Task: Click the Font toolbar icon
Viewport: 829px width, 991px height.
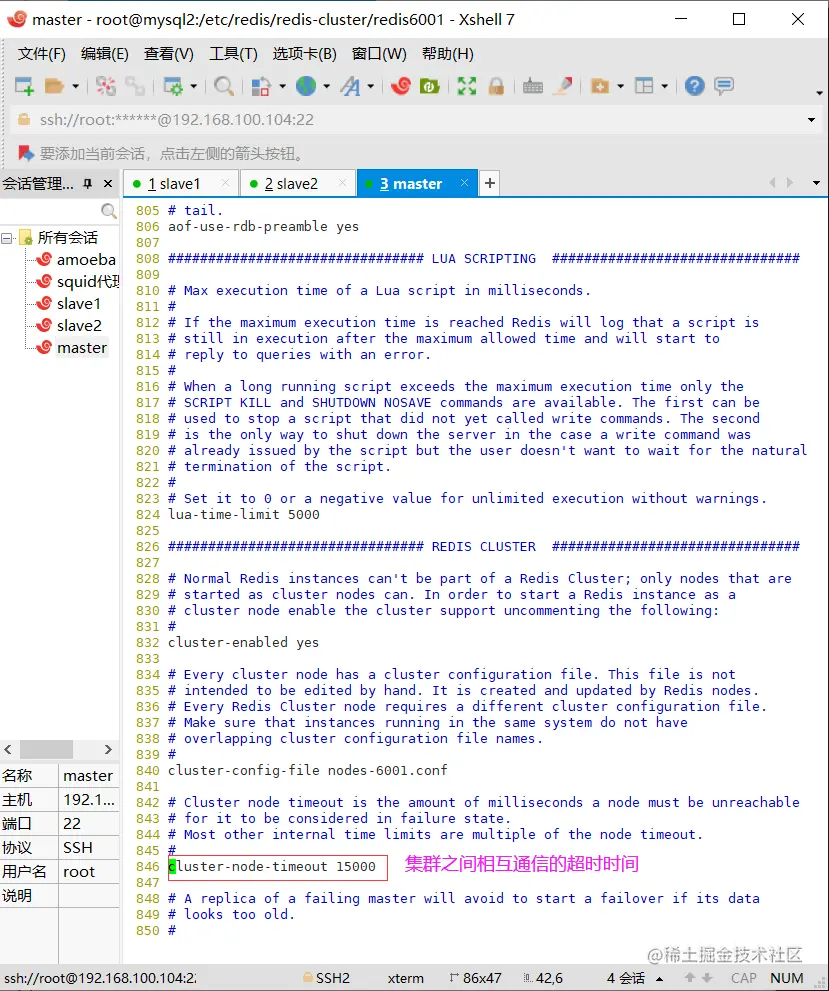Action: pos(350,86)
